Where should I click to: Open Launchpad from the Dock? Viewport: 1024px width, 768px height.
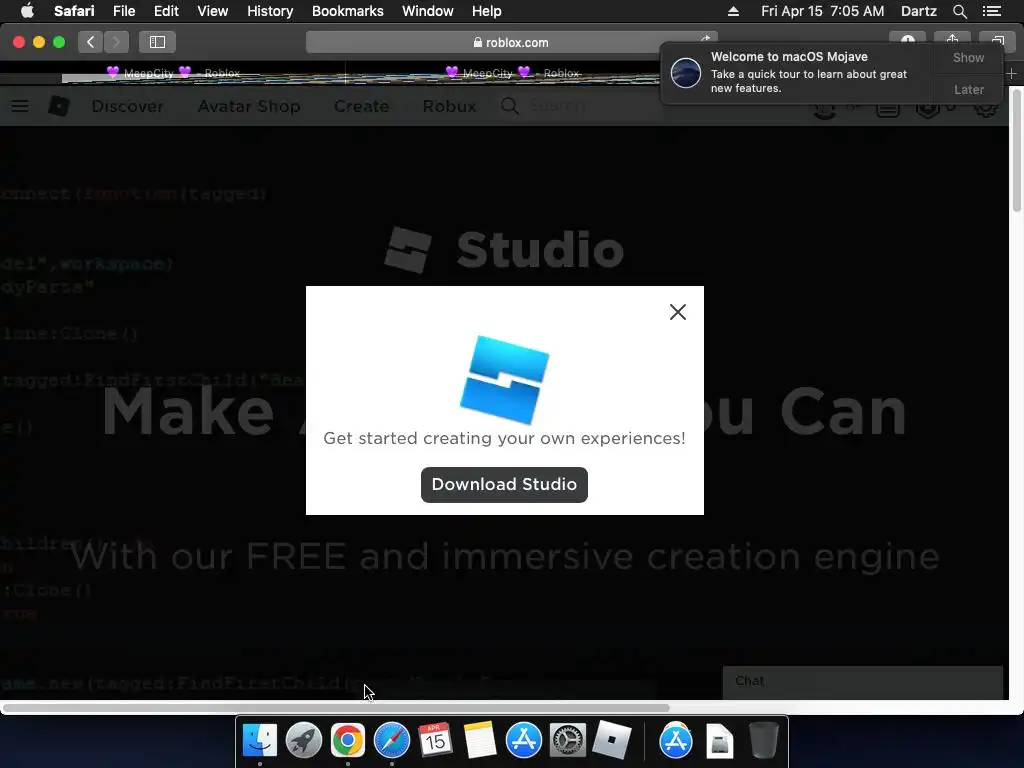click(x=304, y=741)
